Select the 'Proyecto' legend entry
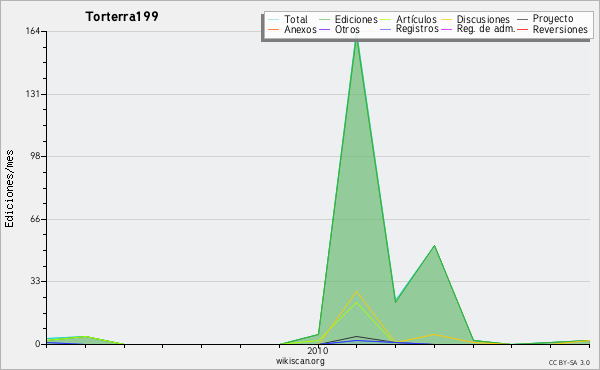 553,19
